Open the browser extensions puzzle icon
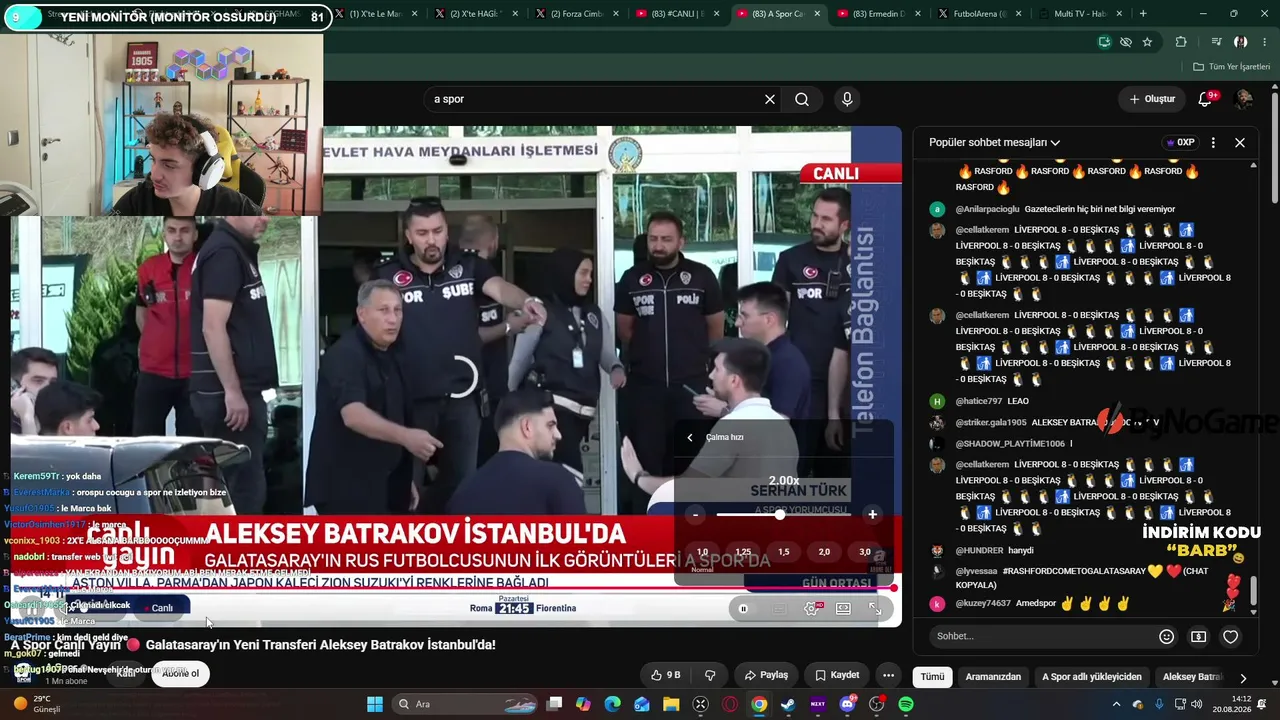This screenshot has width=1280, height=720. (x=1181, y=42)
